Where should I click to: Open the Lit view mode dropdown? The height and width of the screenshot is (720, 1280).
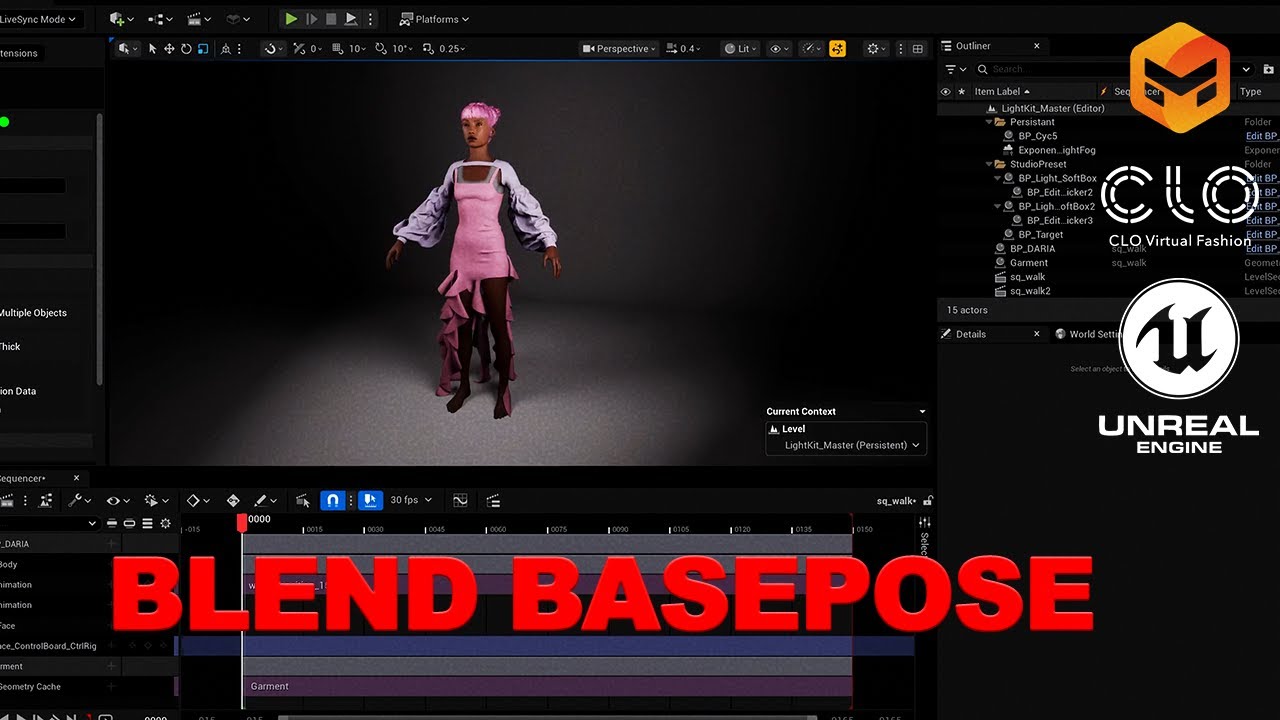click(x=741, y=48)
